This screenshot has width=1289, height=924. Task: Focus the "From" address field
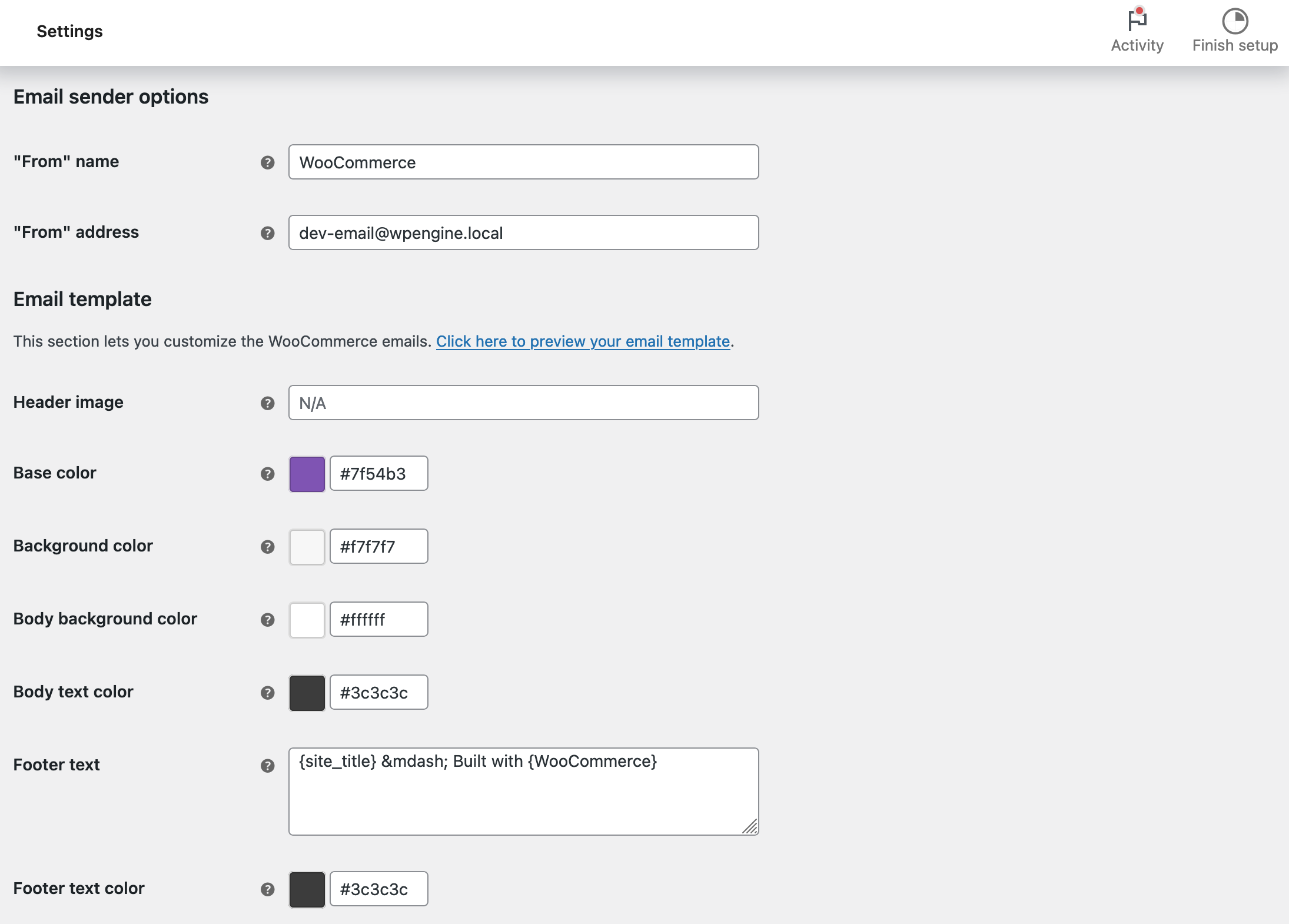coord(523,232)
